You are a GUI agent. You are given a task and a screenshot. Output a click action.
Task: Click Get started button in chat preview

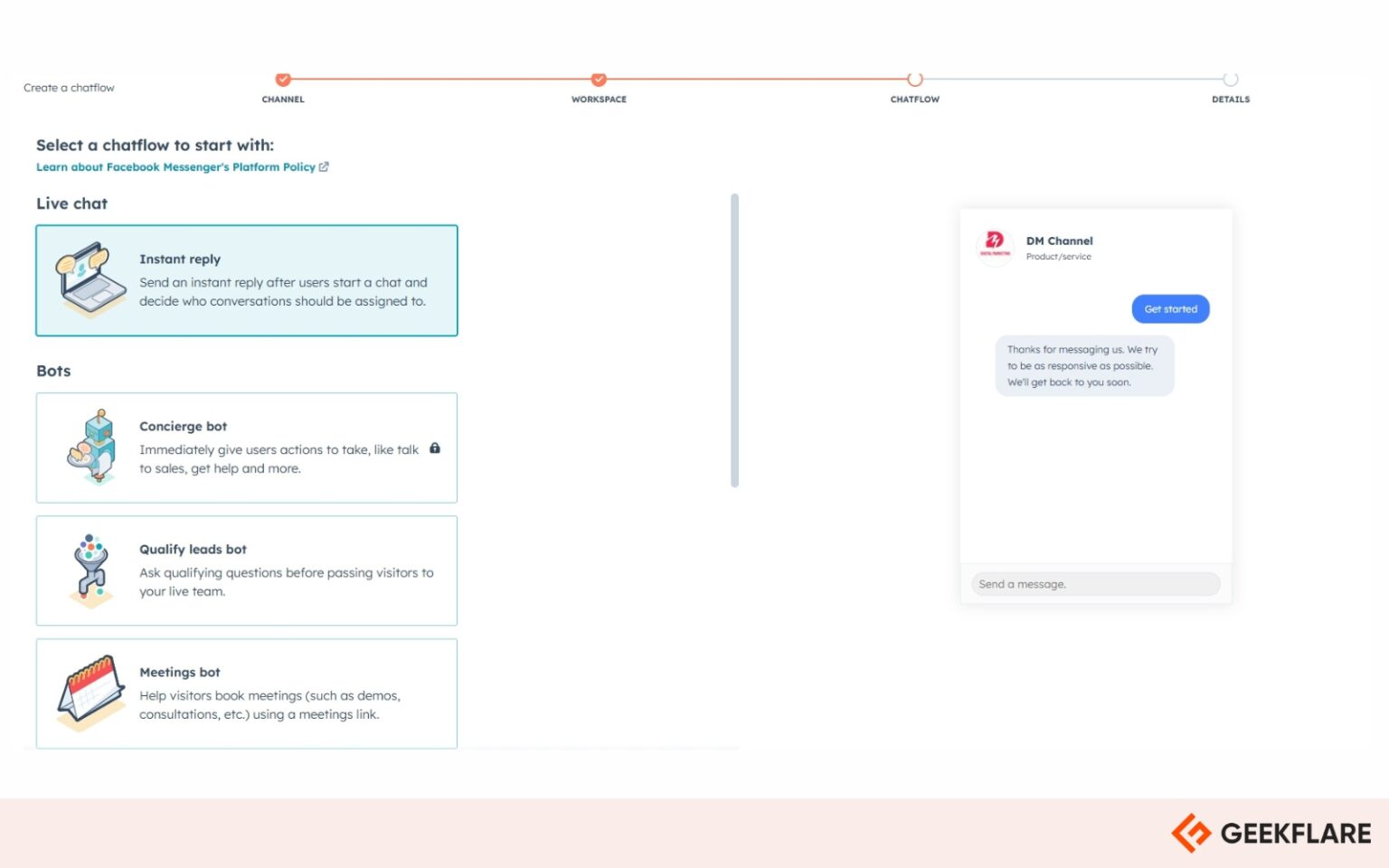(1170, 309)
